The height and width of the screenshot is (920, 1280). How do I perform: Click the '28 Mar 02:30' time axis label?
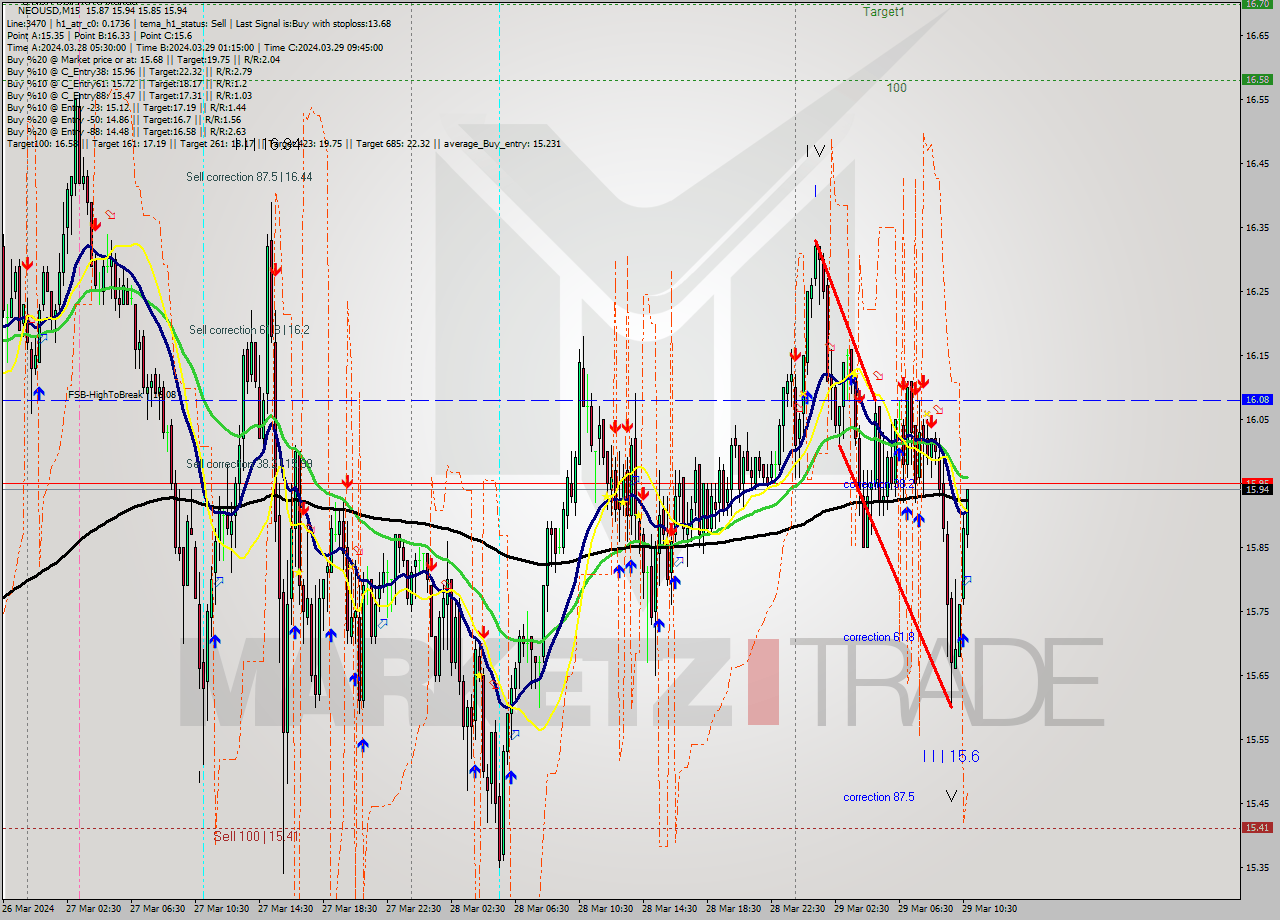pyautogui.click(x=477, y=909)
